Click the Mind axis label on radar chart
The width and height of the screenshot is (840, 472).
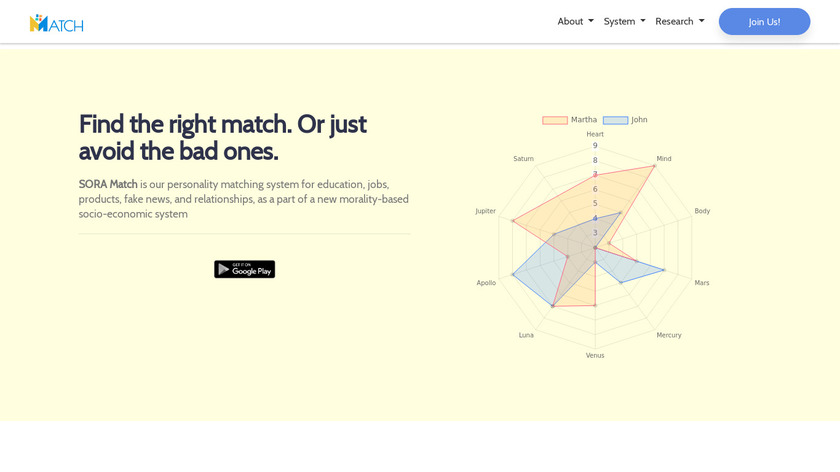point(664,159)
